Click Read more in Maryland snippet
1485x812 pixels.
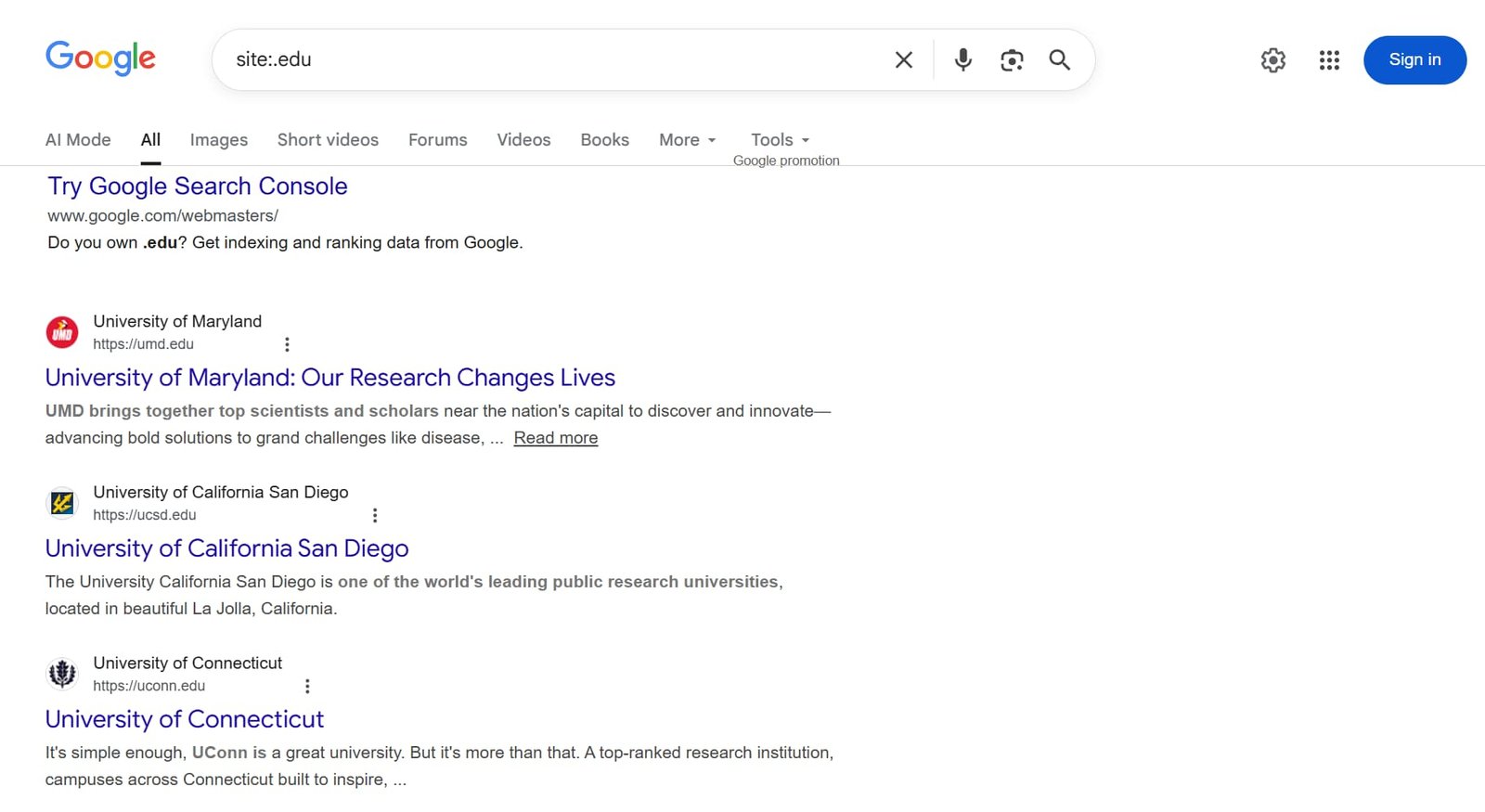556,438
